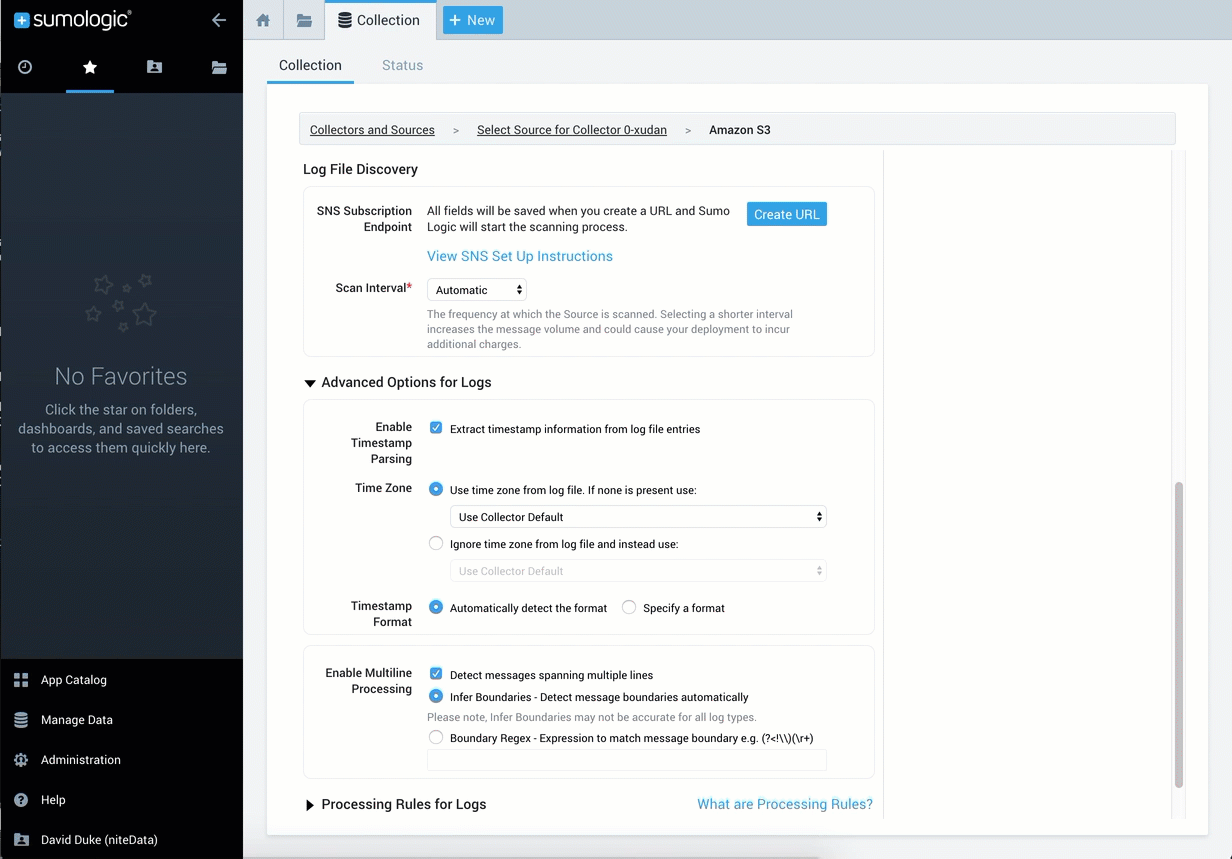The image size is (1232, 859).
Task: Click the Create URL button
Action: tap(786, 214)
